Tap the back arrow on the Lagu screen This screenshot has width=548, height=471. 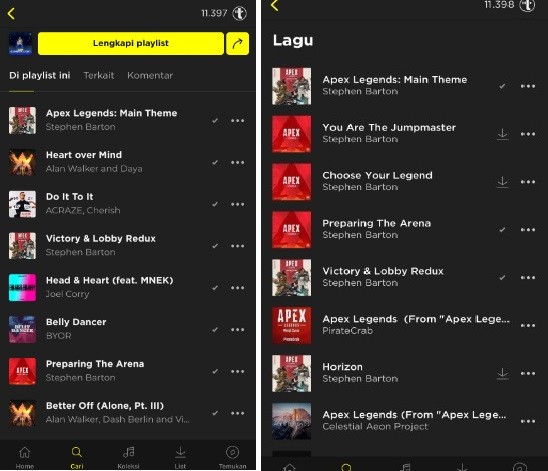[275, 5]
